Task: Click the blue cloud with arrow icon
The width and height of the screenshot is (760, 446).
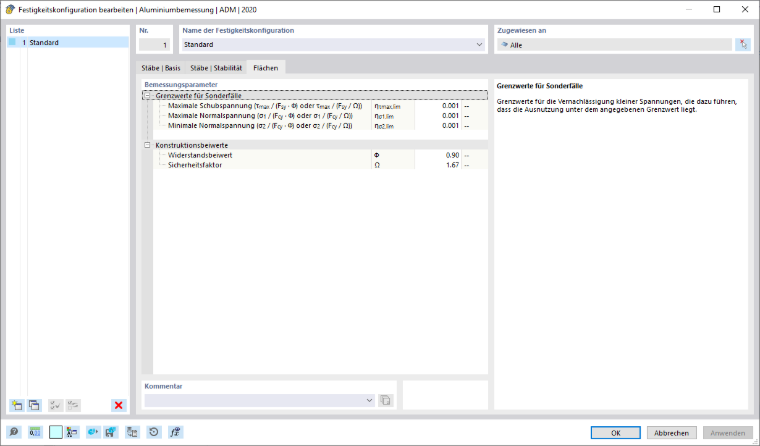Action: click(x=93, y=432)
